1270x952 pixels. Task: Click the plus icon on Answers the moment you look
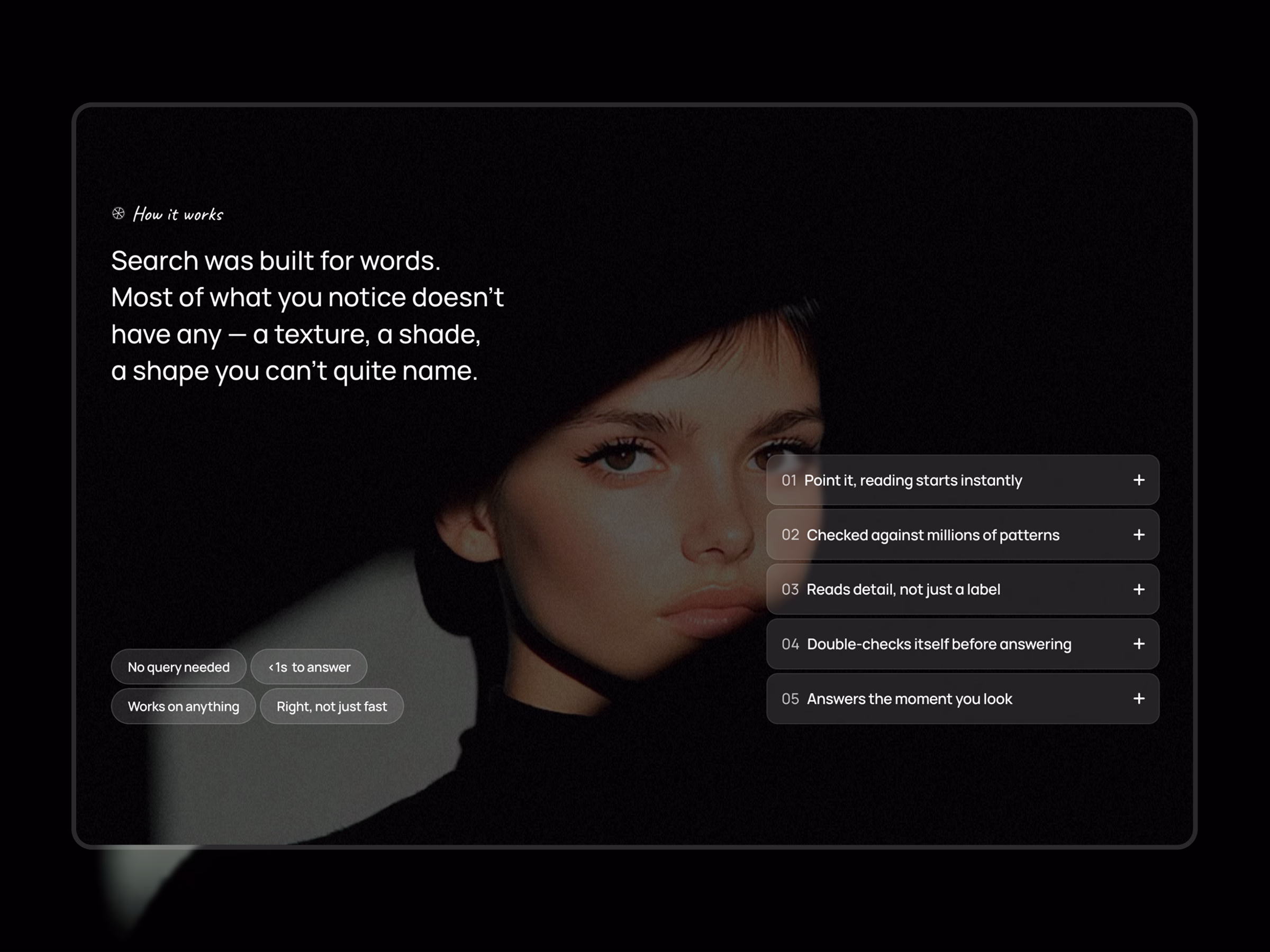(x=1139, y=698)
